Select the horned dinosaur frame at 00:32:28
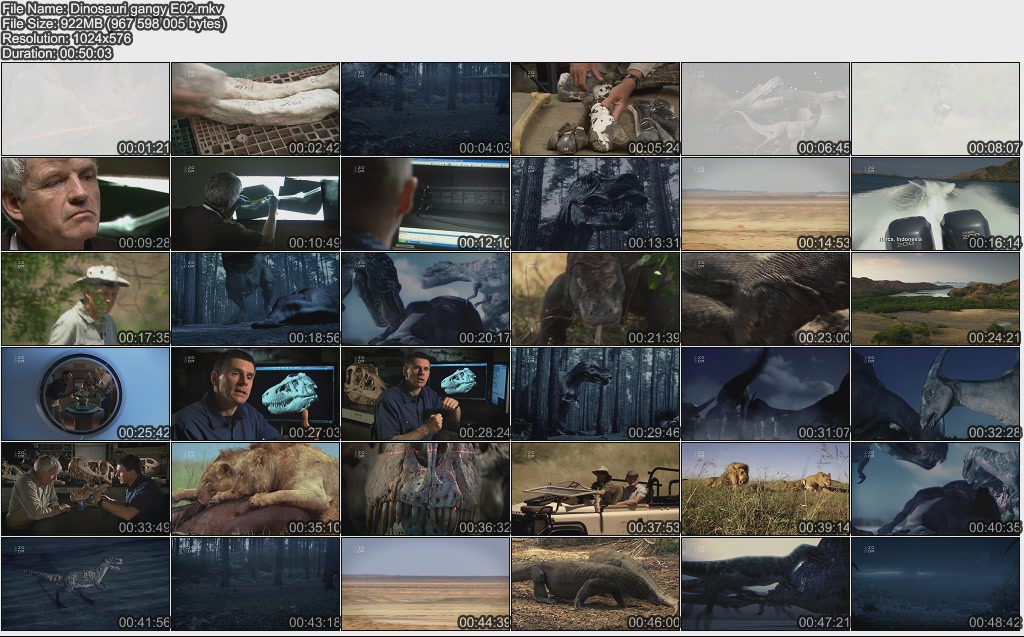This screenshot has height=637, width=1024. click(936, 394)
